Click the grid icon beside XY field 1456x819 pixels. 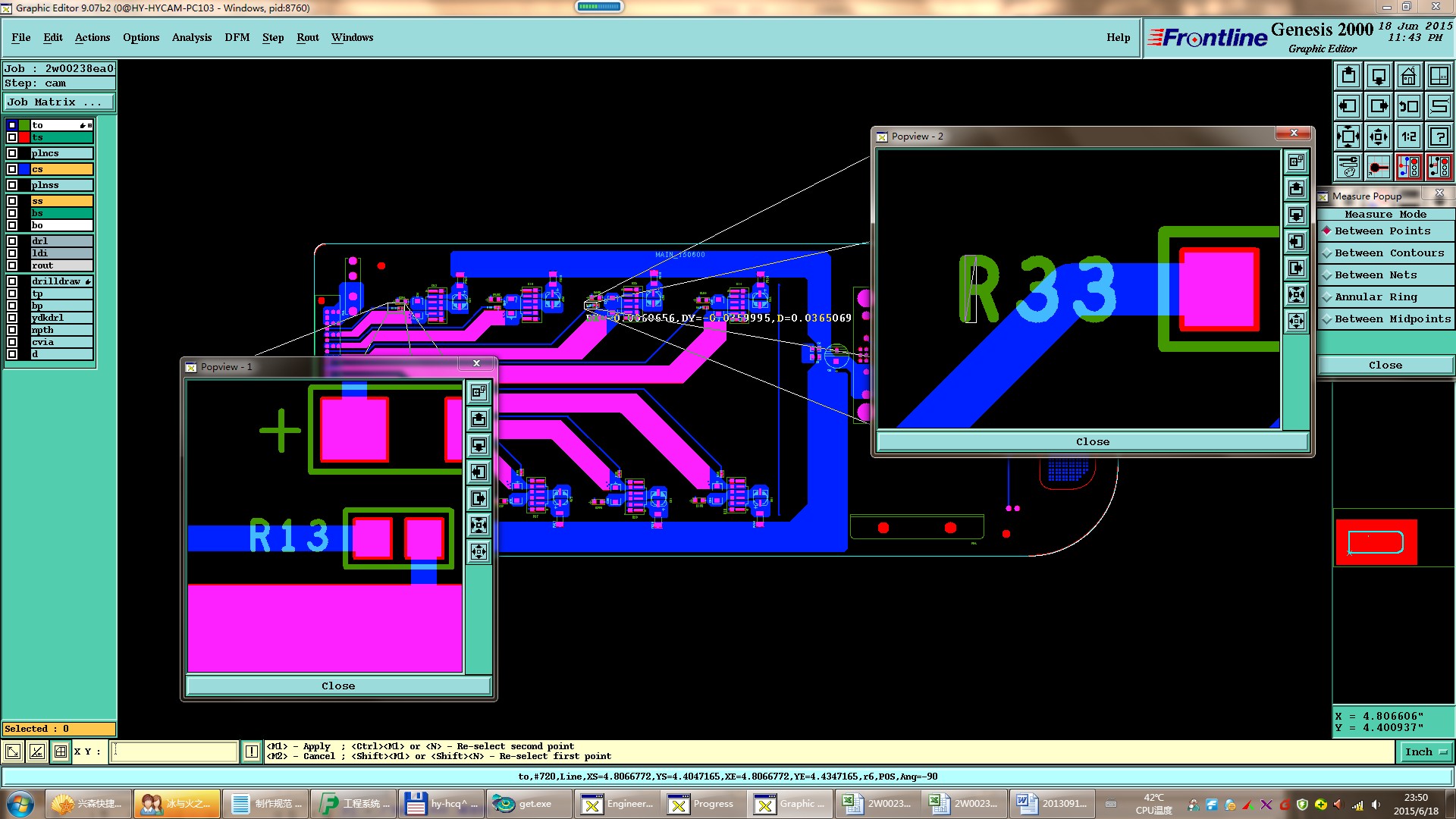[61, 752]
